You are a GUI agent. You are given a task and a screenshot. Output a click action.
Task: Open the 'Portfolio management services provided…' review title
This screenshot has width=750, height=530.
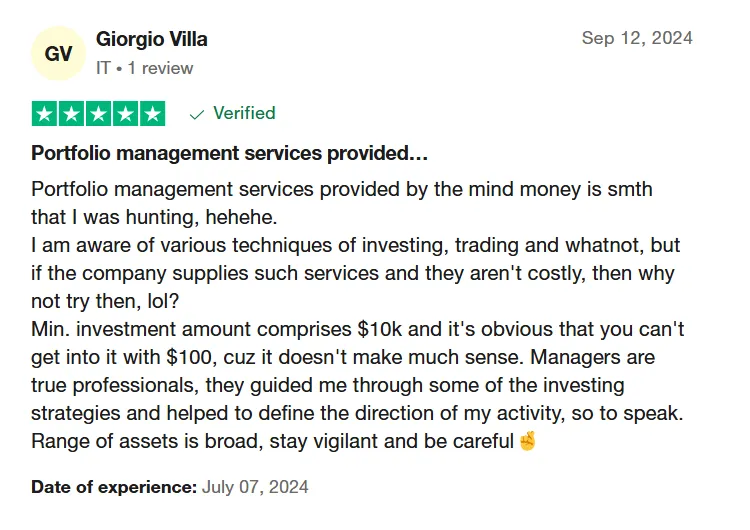(x=230, y=153)
